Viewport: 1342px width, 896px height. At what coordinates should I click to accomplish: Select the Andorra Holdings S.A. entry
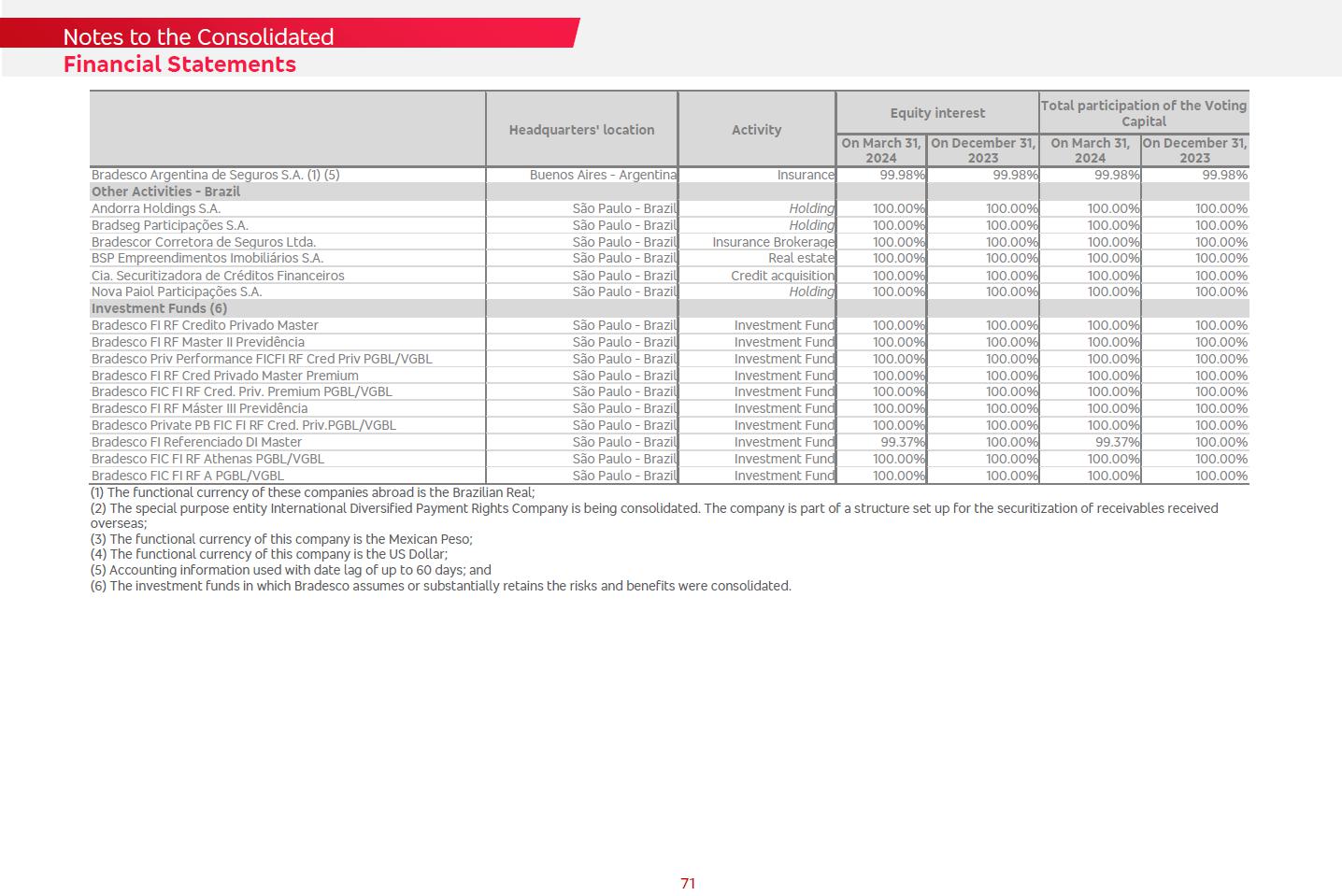(156, 208)
